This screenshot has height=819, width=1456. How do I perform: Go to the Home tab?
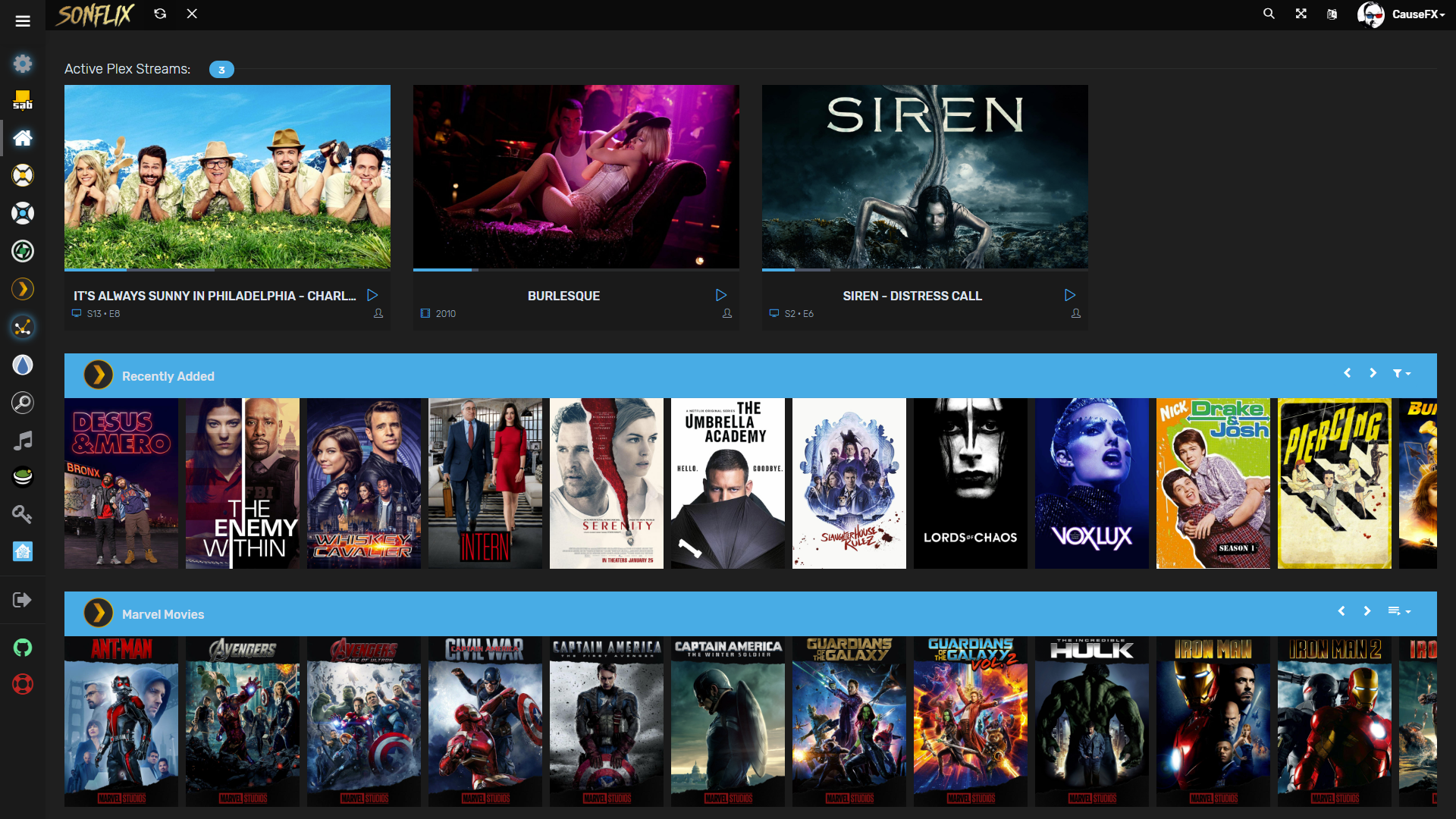tap(23, 138)
